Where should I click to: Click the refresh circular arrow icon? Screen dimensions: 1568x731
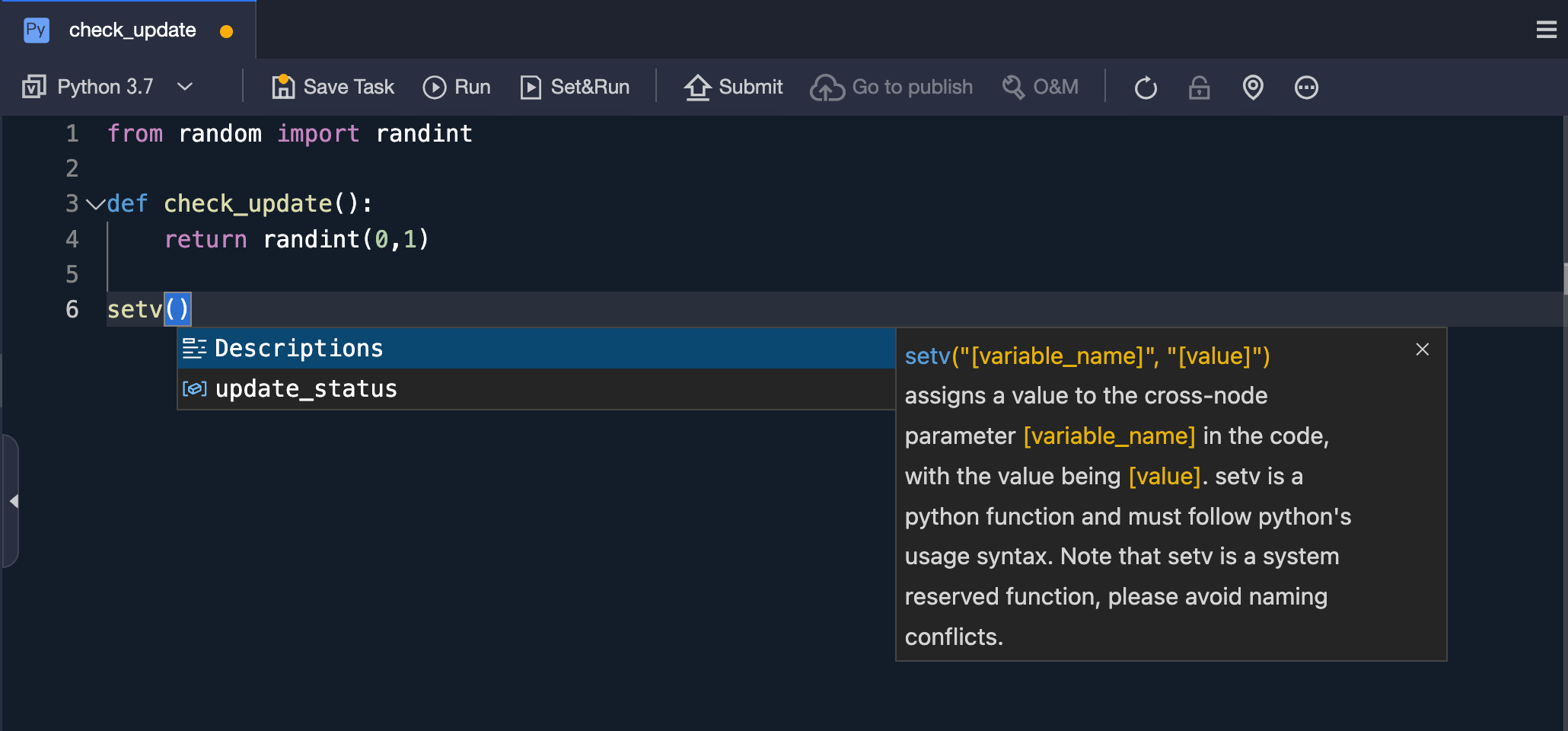(x=1146, y=88)
